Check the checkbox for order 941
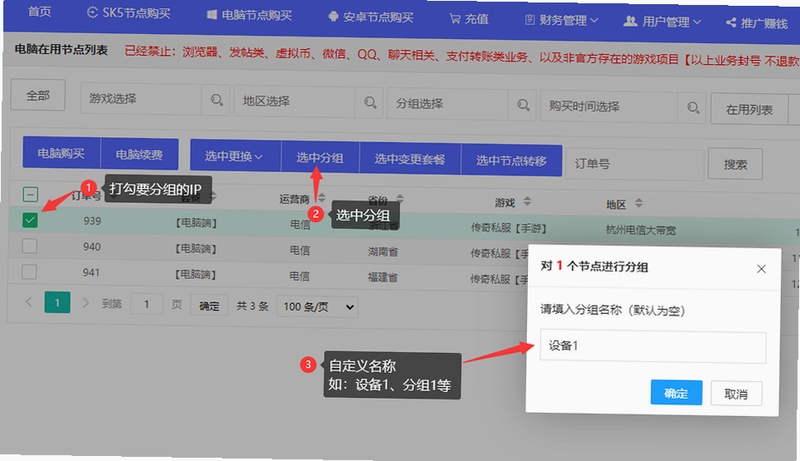The image size is (800, 461). (29, 271)
